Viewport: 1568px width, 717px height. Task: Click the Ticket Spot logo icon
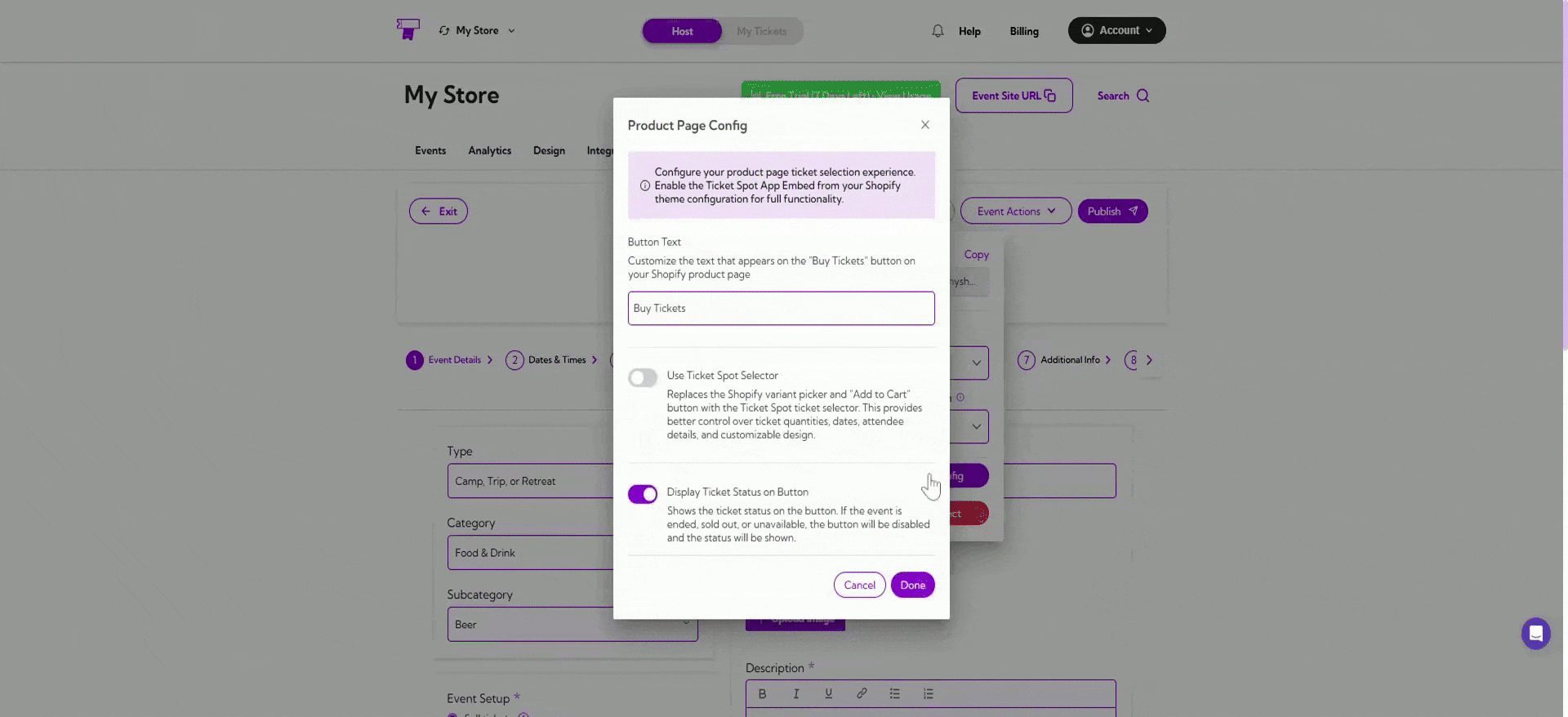pos(408,29)
